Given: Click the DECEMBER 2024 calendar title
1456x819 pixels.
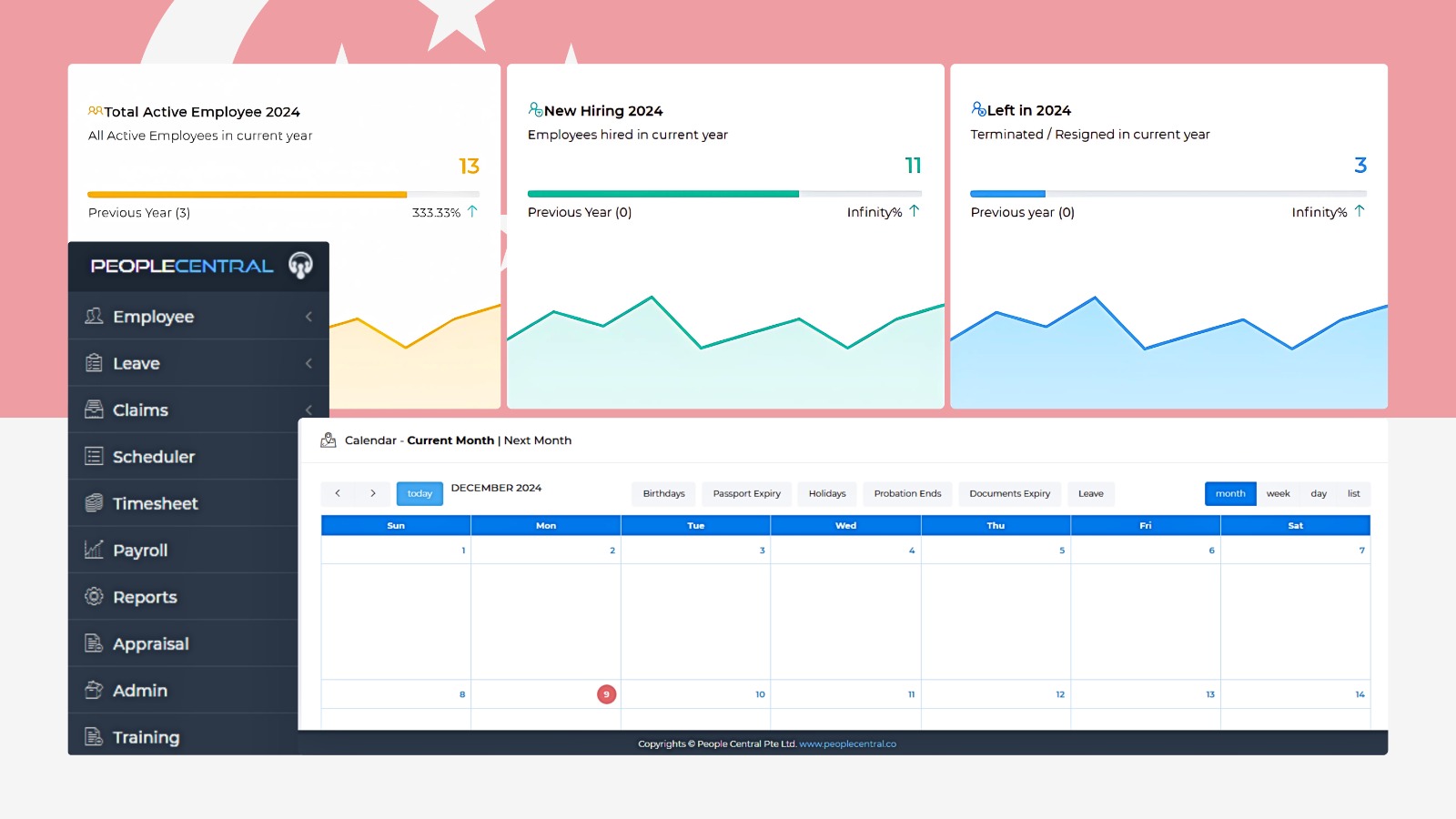Looking at the screenshot, I should click(x=496, y=488).
